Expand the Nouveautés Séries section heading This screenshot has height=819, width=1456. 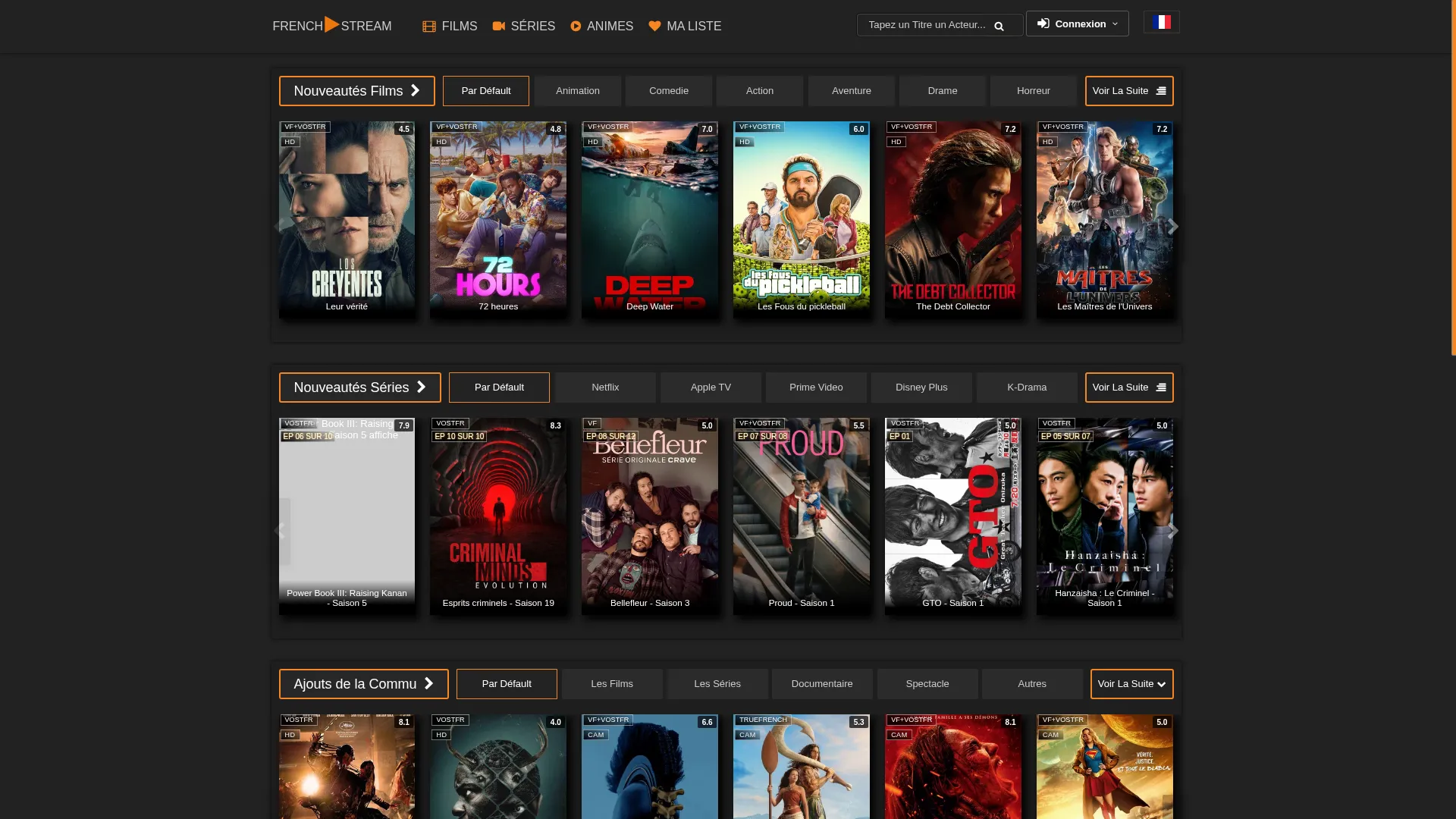coord(360,388)
